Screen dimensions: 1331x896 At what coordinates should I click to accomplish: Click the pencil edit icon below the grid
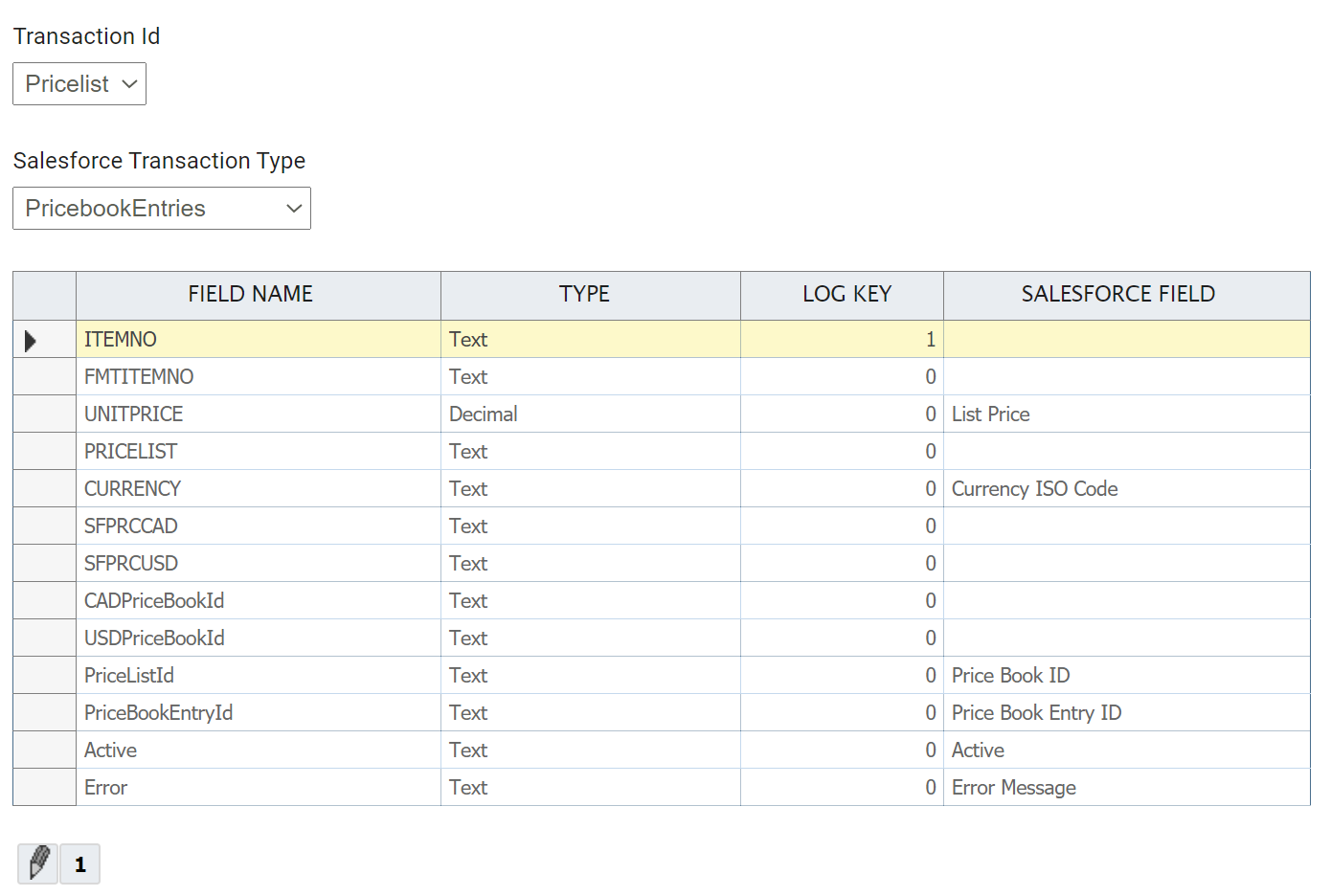[38, 863]
